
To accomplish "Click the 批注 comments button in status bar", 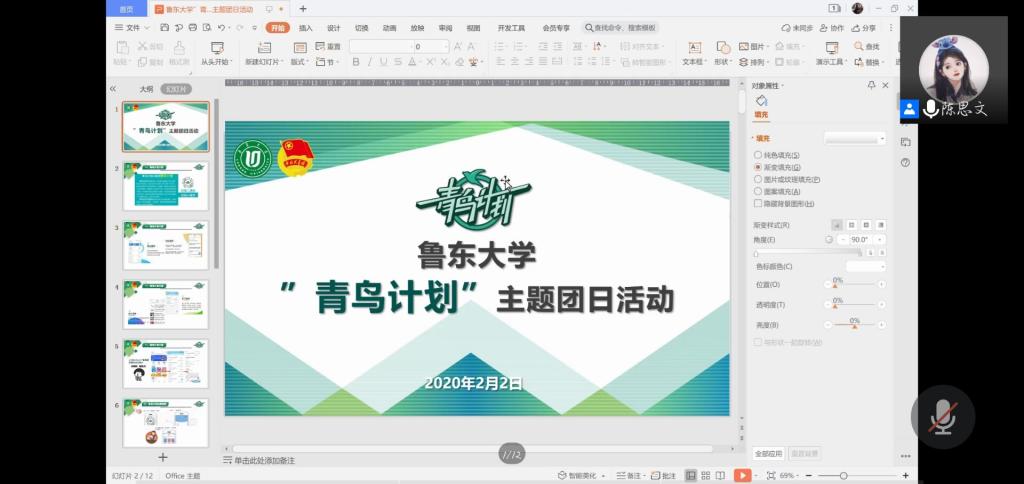I will pyautogui.click(x=665, y=476).
